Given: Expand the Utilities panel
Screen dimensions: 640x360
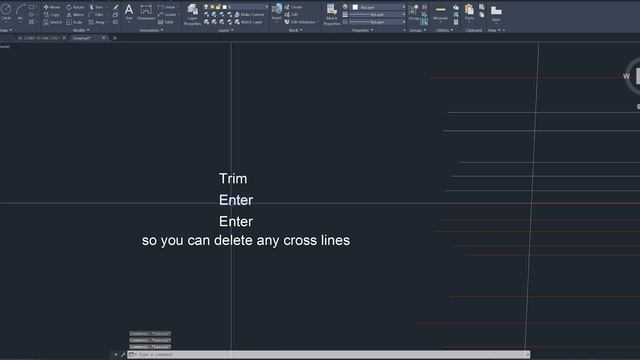Looking at the screenshot, I should (444, 30).
